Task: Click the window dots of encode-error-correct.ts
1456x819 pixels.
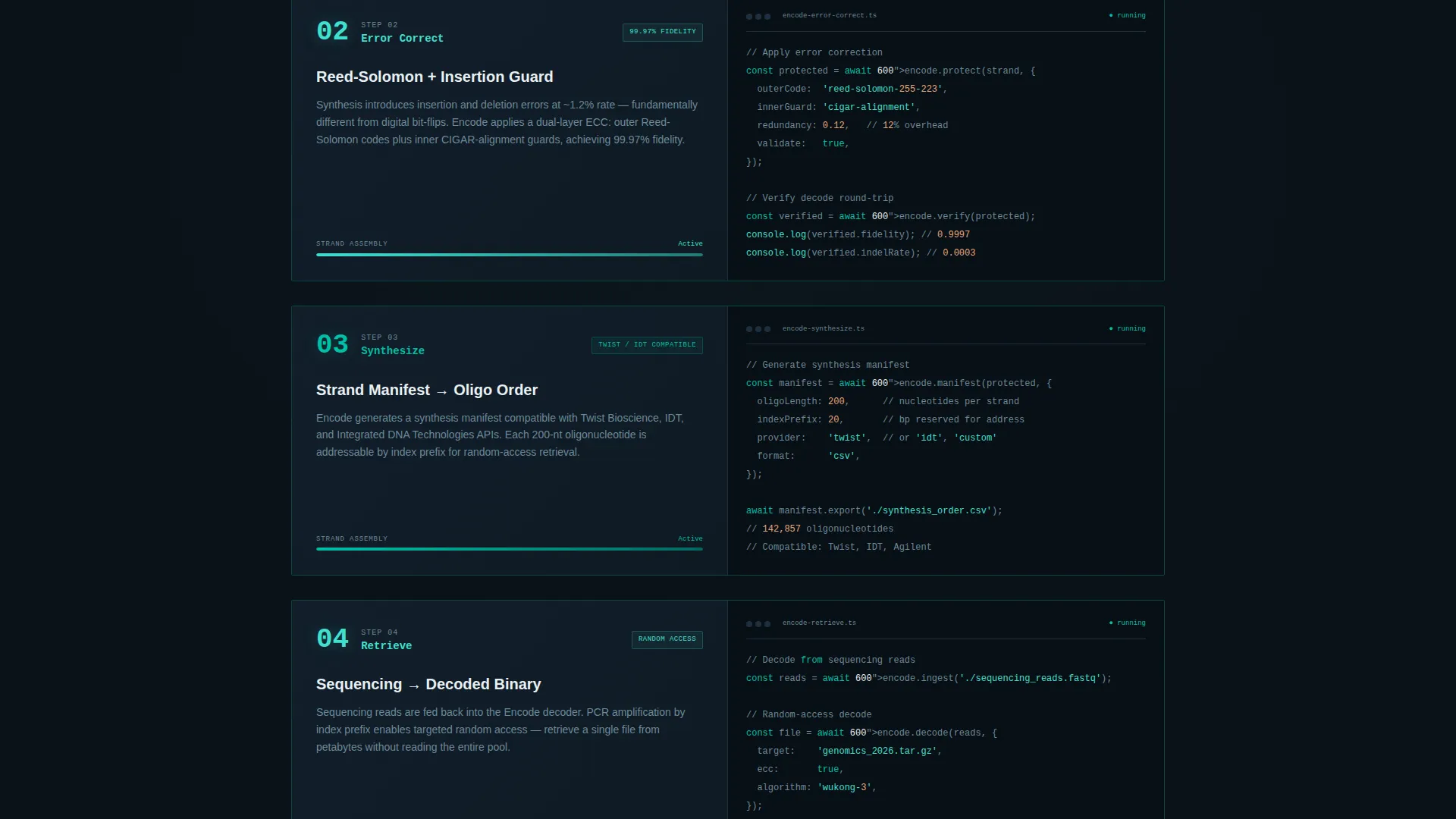Action: (x=758, y=16)
